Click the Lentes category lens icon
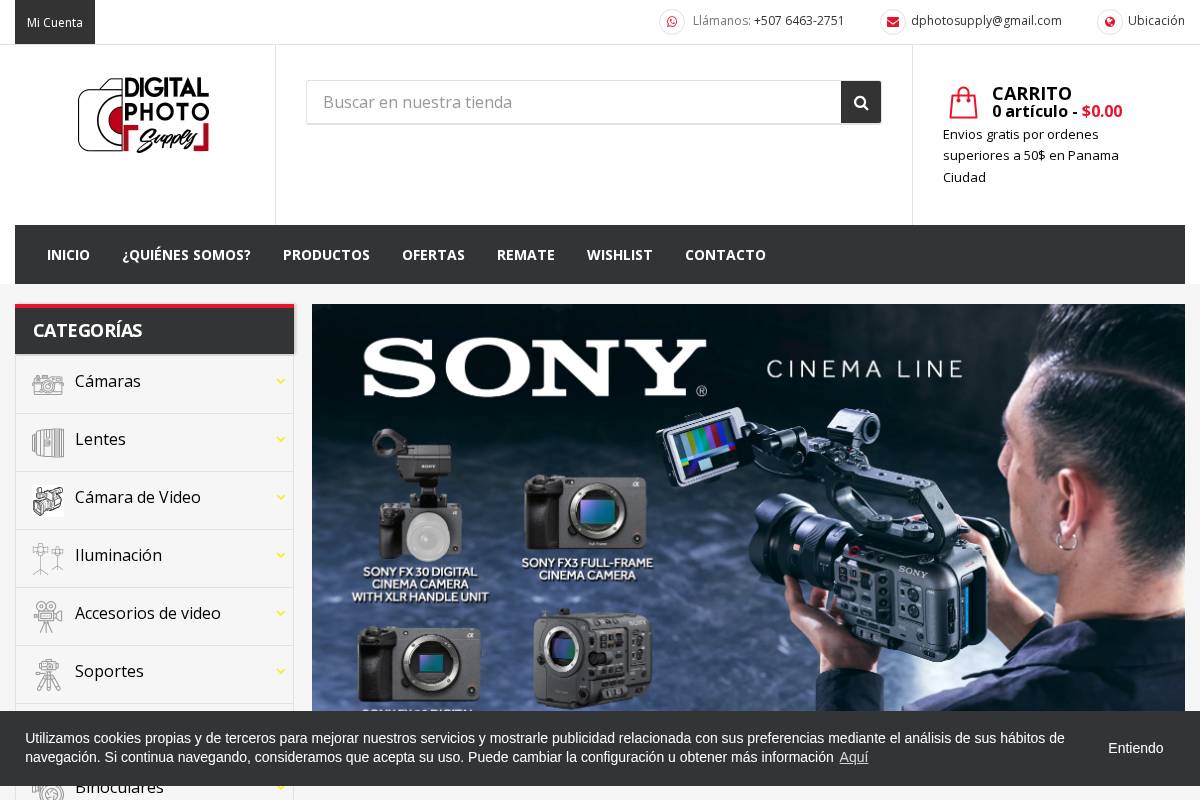 47,442
